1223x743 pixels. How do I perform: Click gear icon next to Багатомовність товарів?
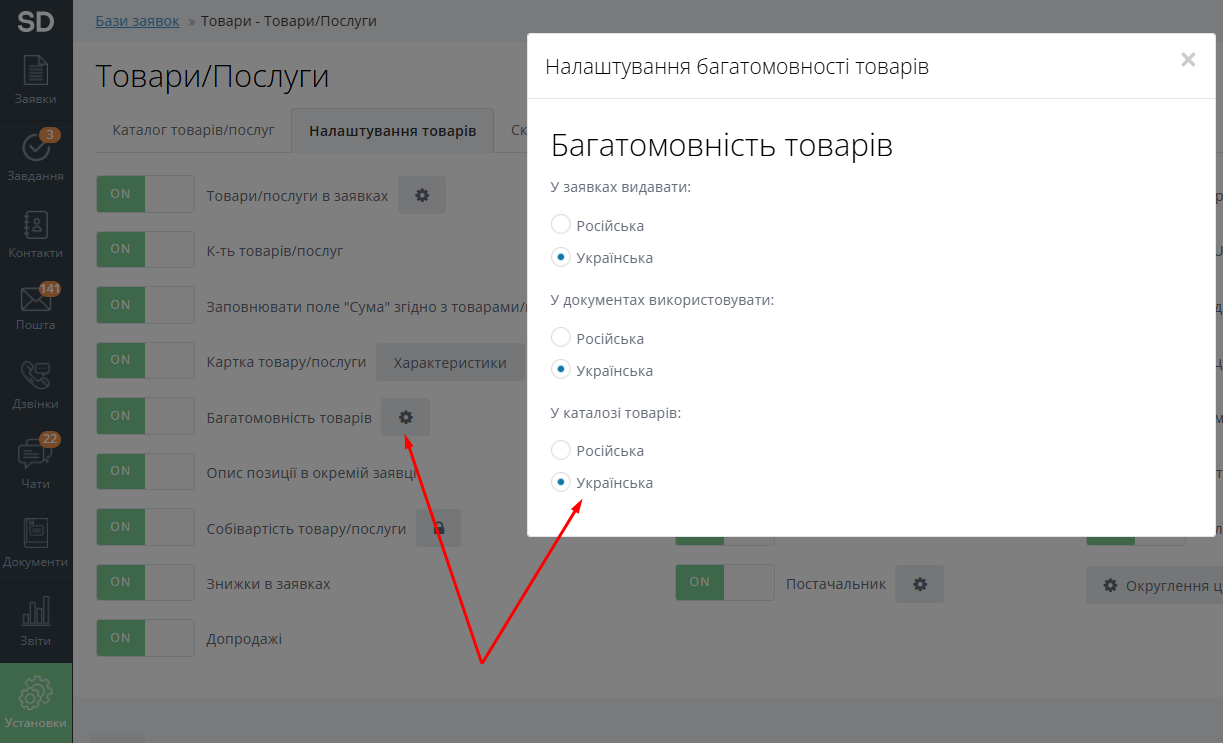[x=405, y=417]
